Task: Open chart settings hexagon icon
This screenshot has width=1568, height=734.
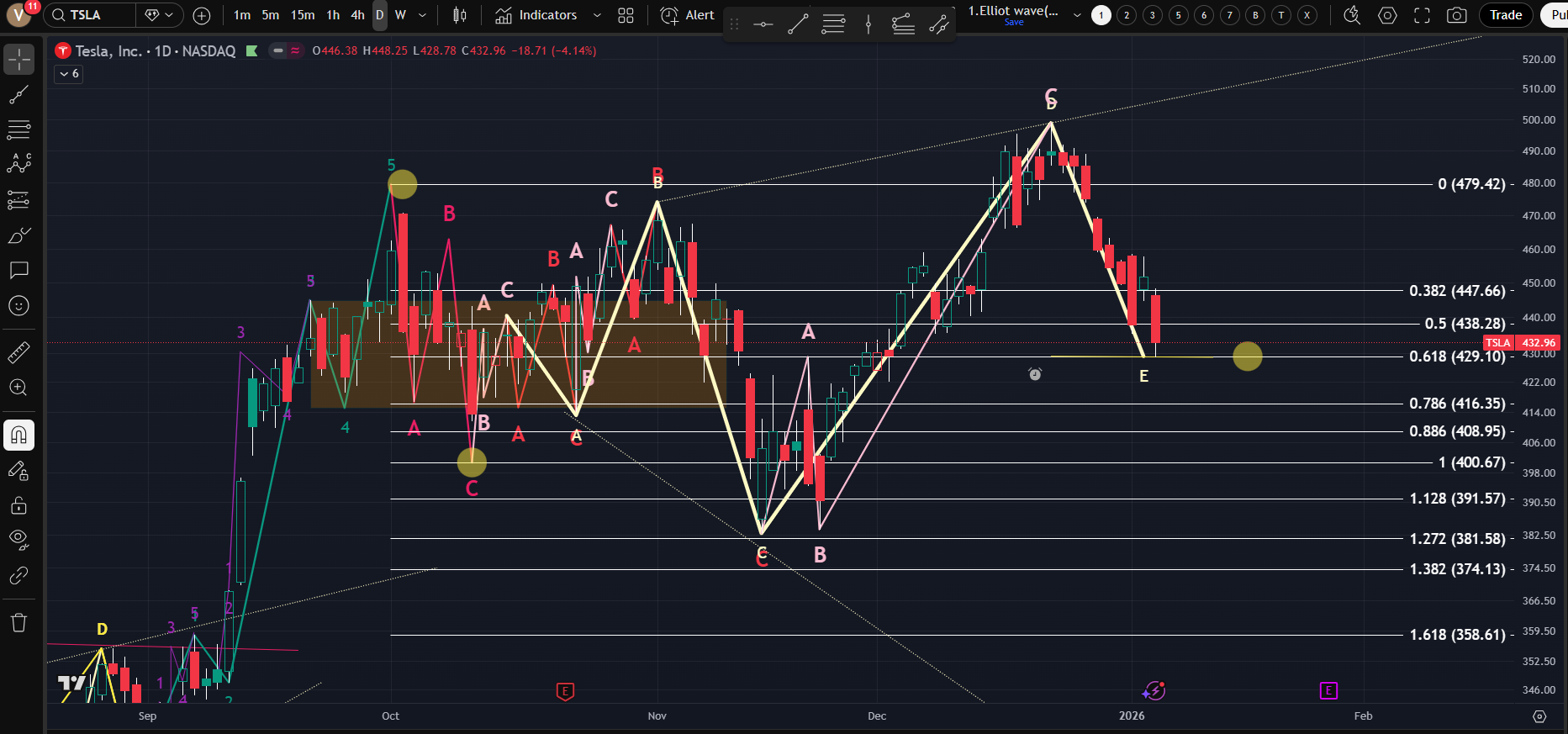Action: point(1387,15)
